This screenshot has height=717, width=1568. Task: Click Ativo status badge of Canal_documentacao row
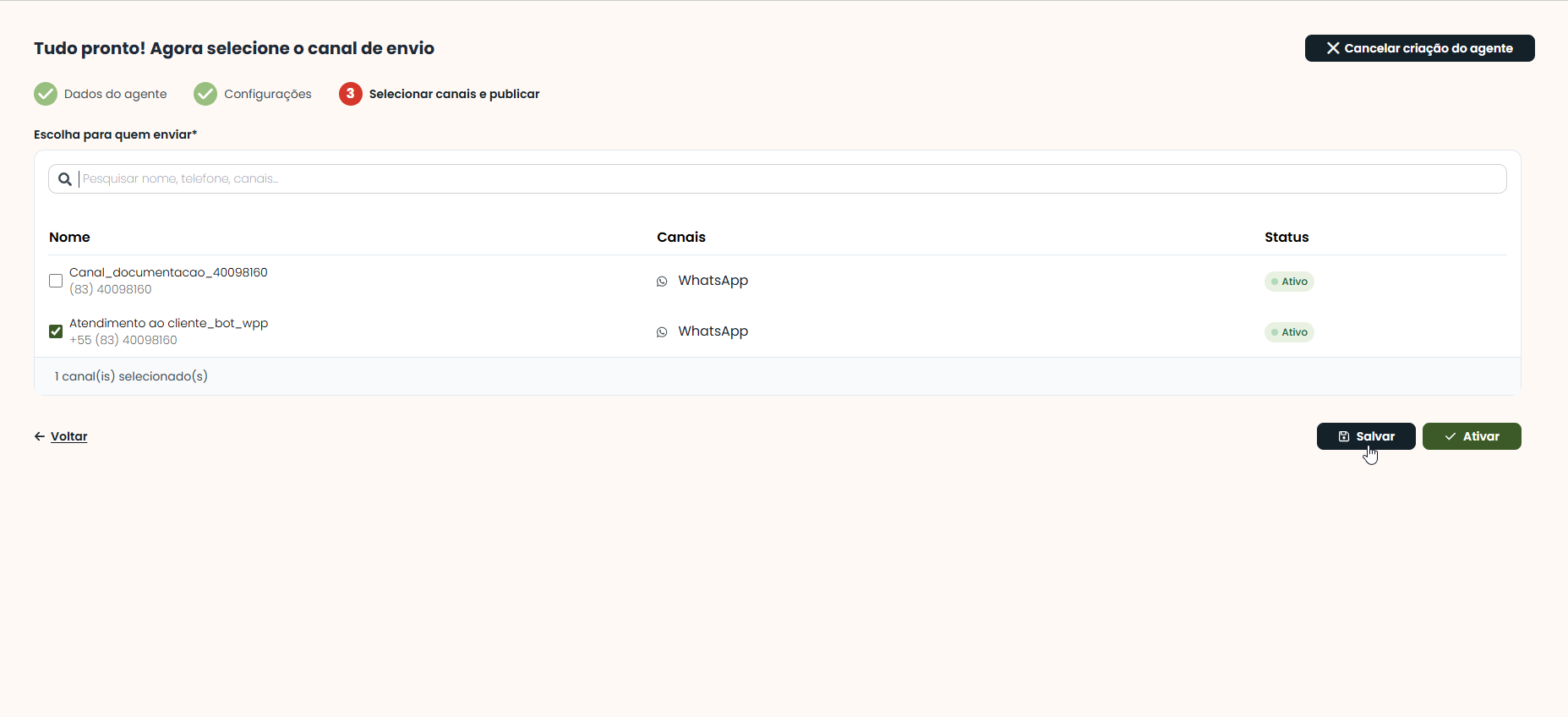pos(1289,282)
